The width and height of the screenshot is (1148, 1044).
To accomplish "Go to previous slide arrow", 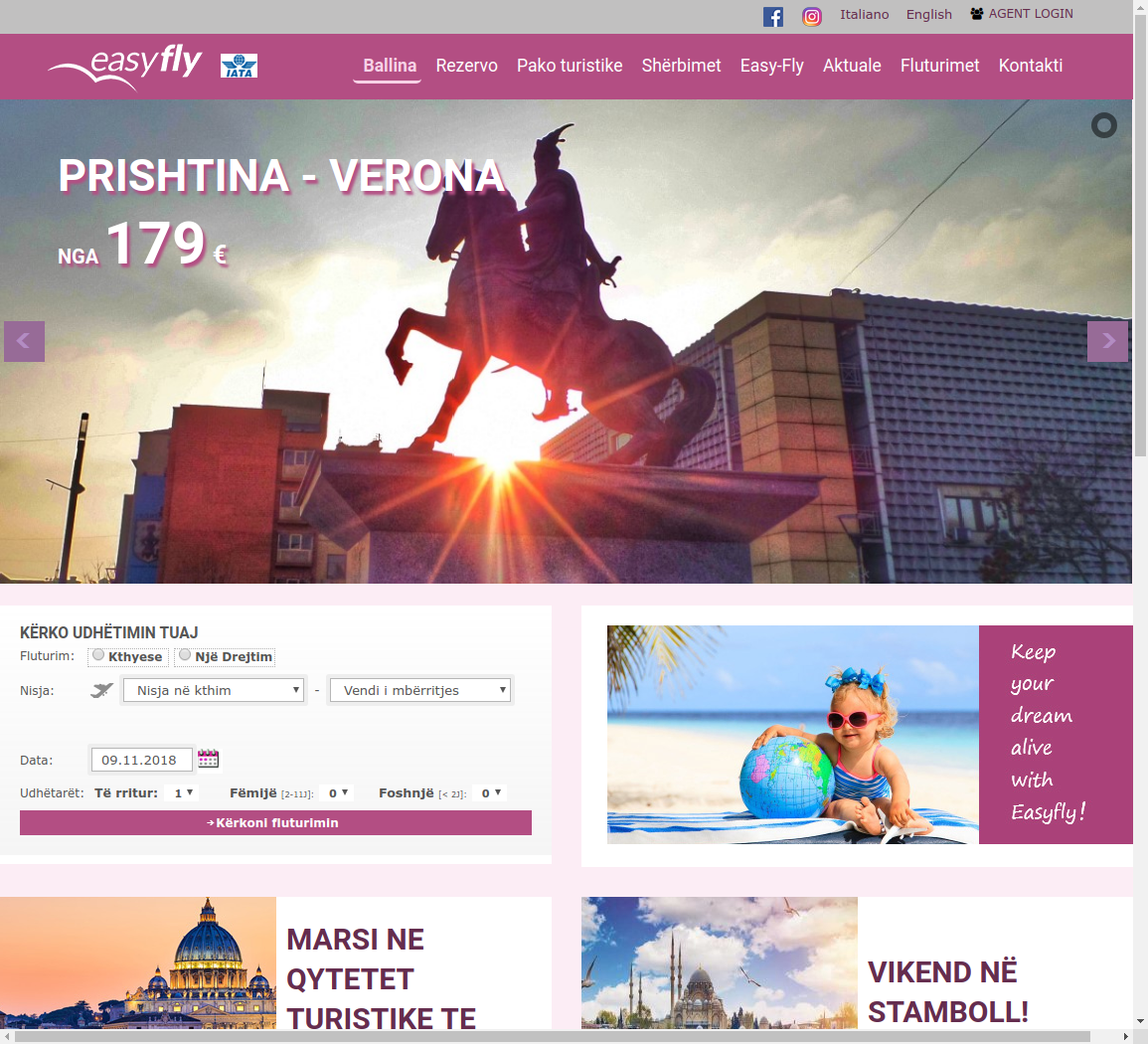I will click(x=24, y=341).
